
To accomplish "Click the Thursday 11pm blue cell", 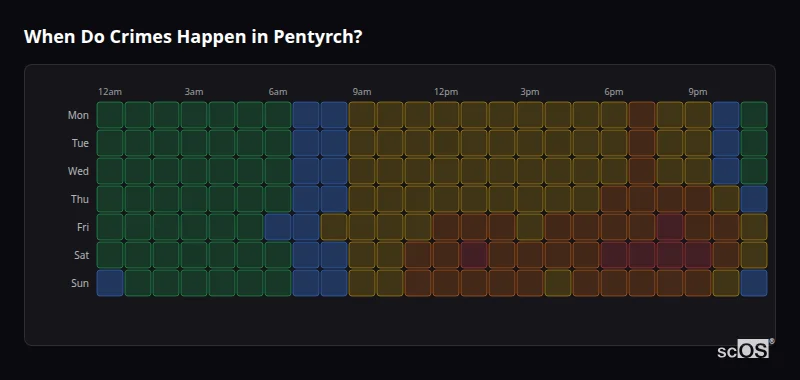I will tap(754, 198).
